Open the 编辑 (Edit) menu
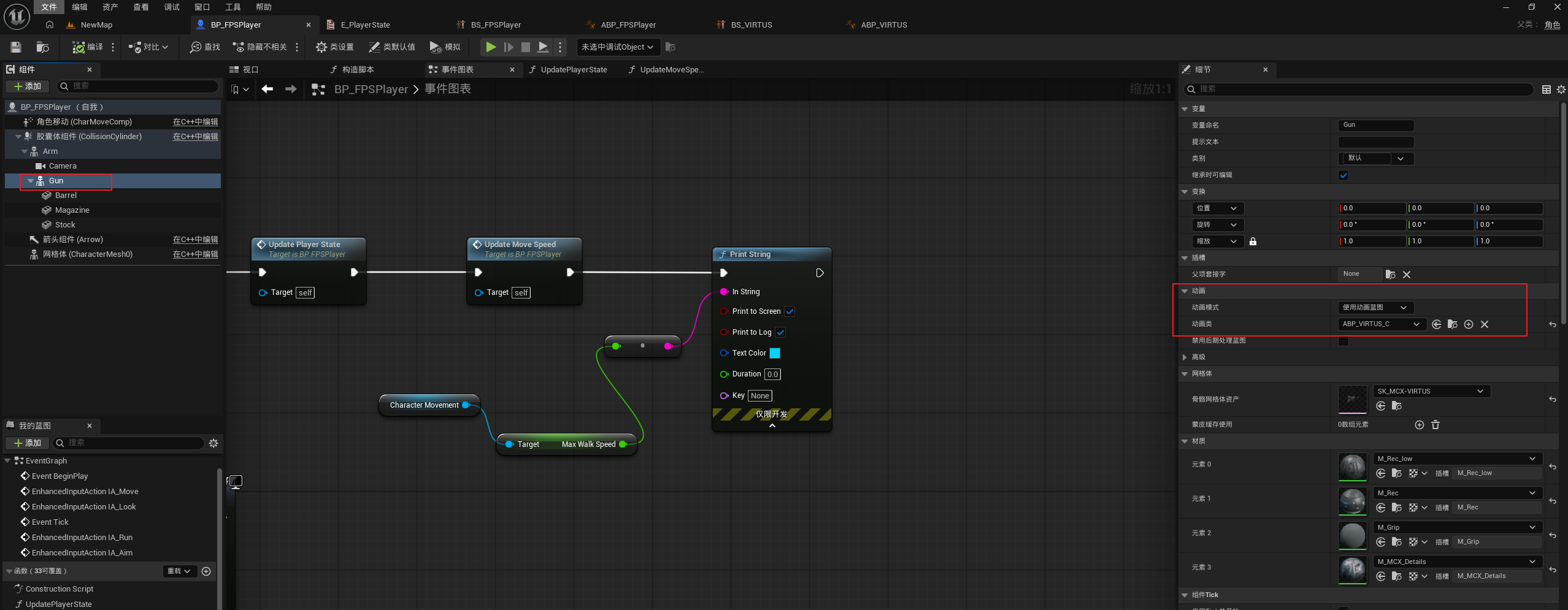The image size is (1568, 610). pyautogui.click(x=80, y=7)
